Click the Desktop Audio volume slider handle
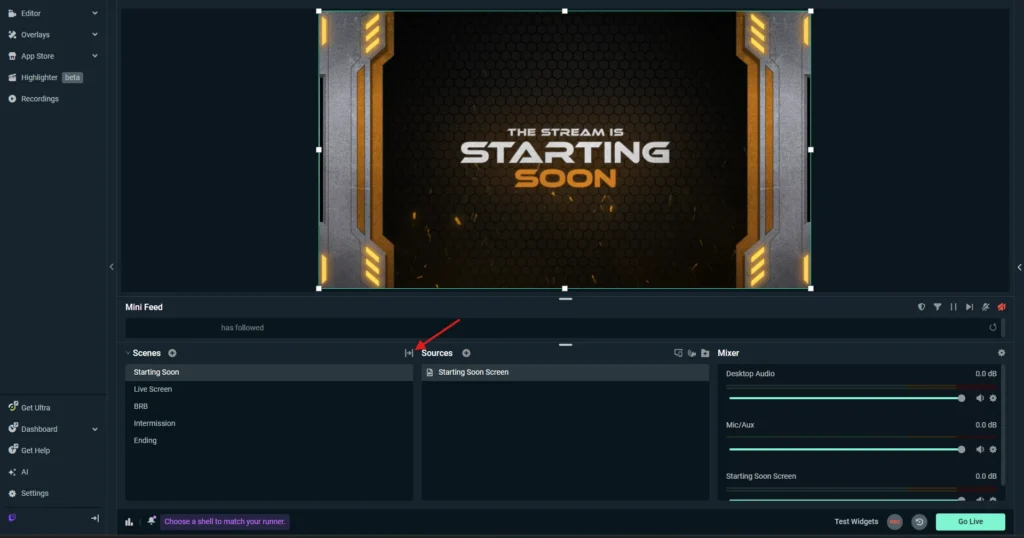Viewport: 1024px width, 538px height. [961, 398]
